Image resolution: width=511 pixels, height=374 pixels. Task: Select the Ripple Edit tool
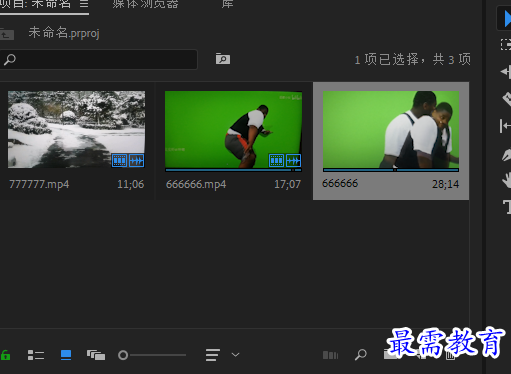point(506,72)
